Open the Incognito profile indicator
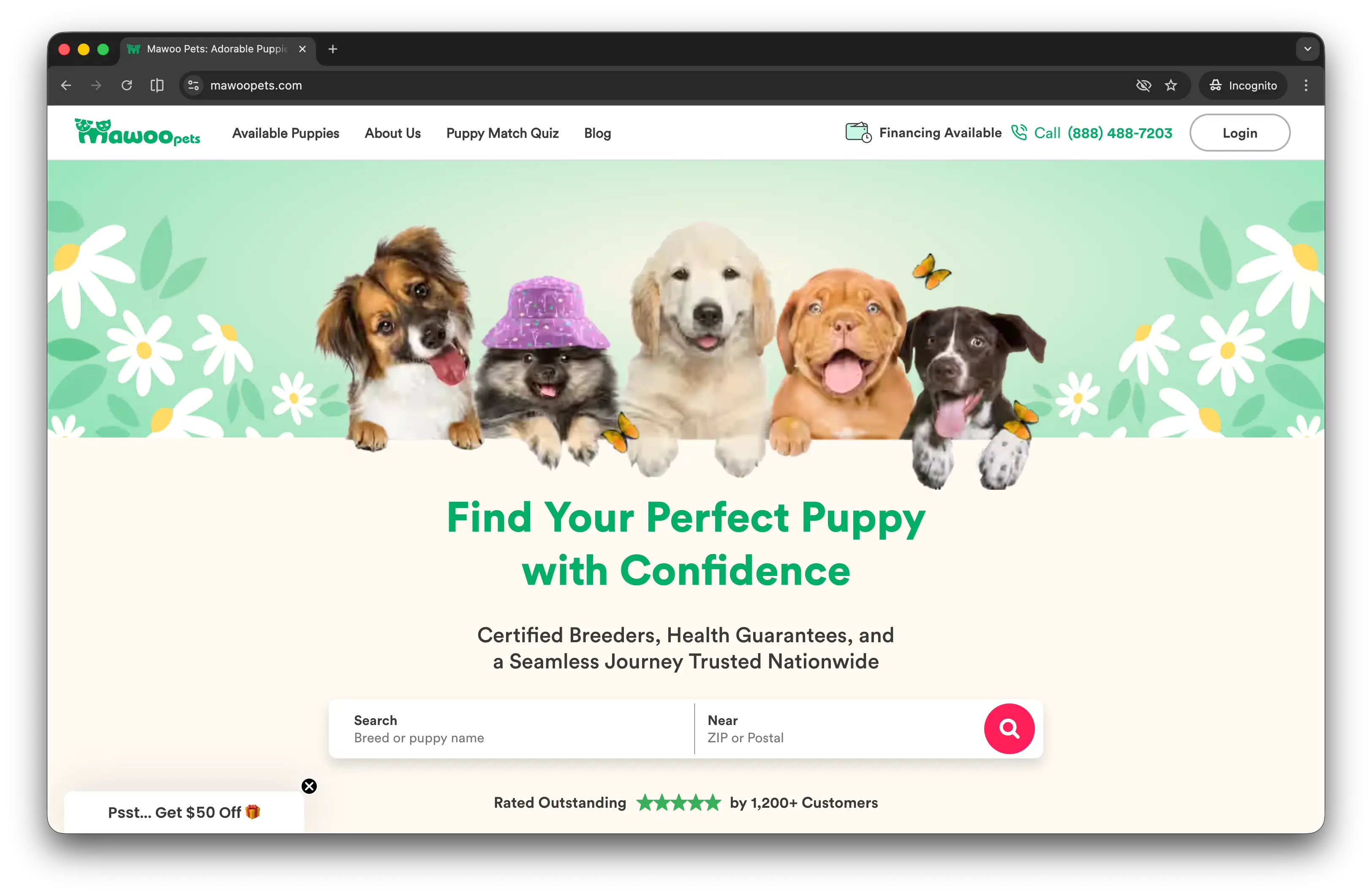Viewport: 1372px width, 896px height. 1243,85
